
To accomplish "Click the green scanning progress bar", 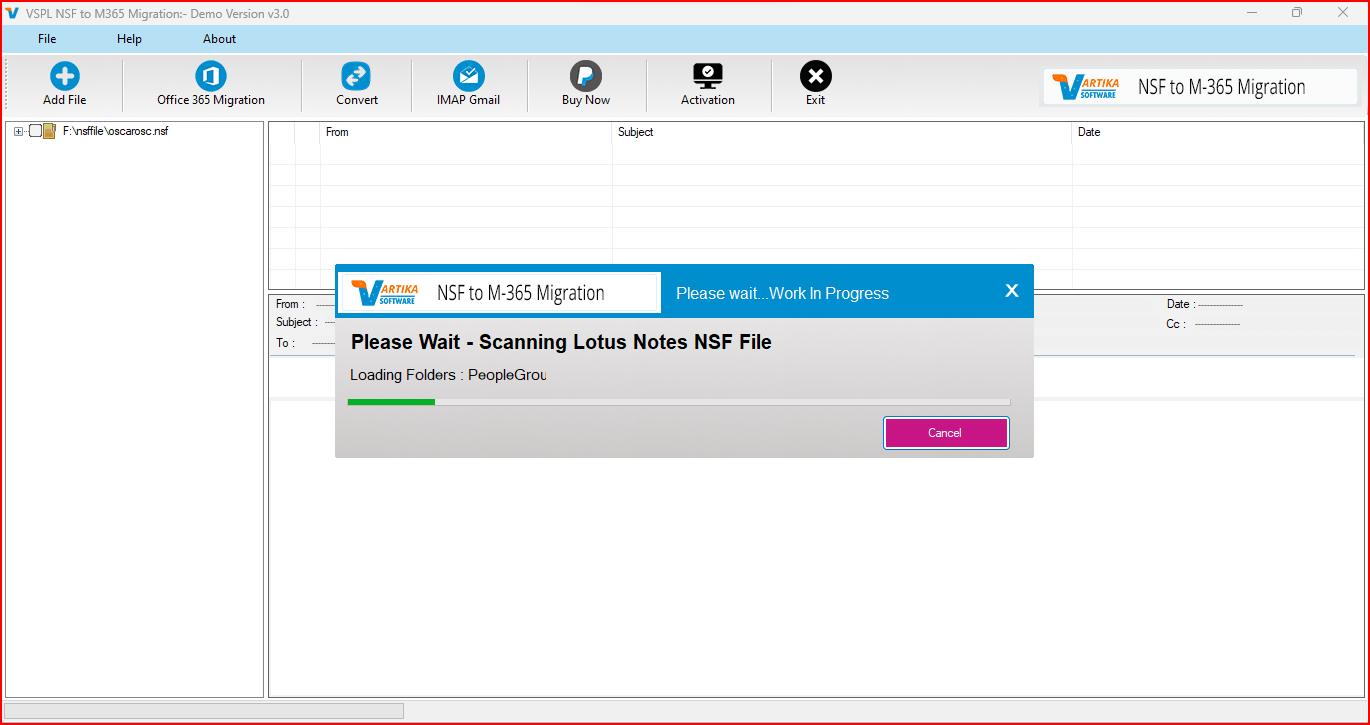I will point(678,402).
